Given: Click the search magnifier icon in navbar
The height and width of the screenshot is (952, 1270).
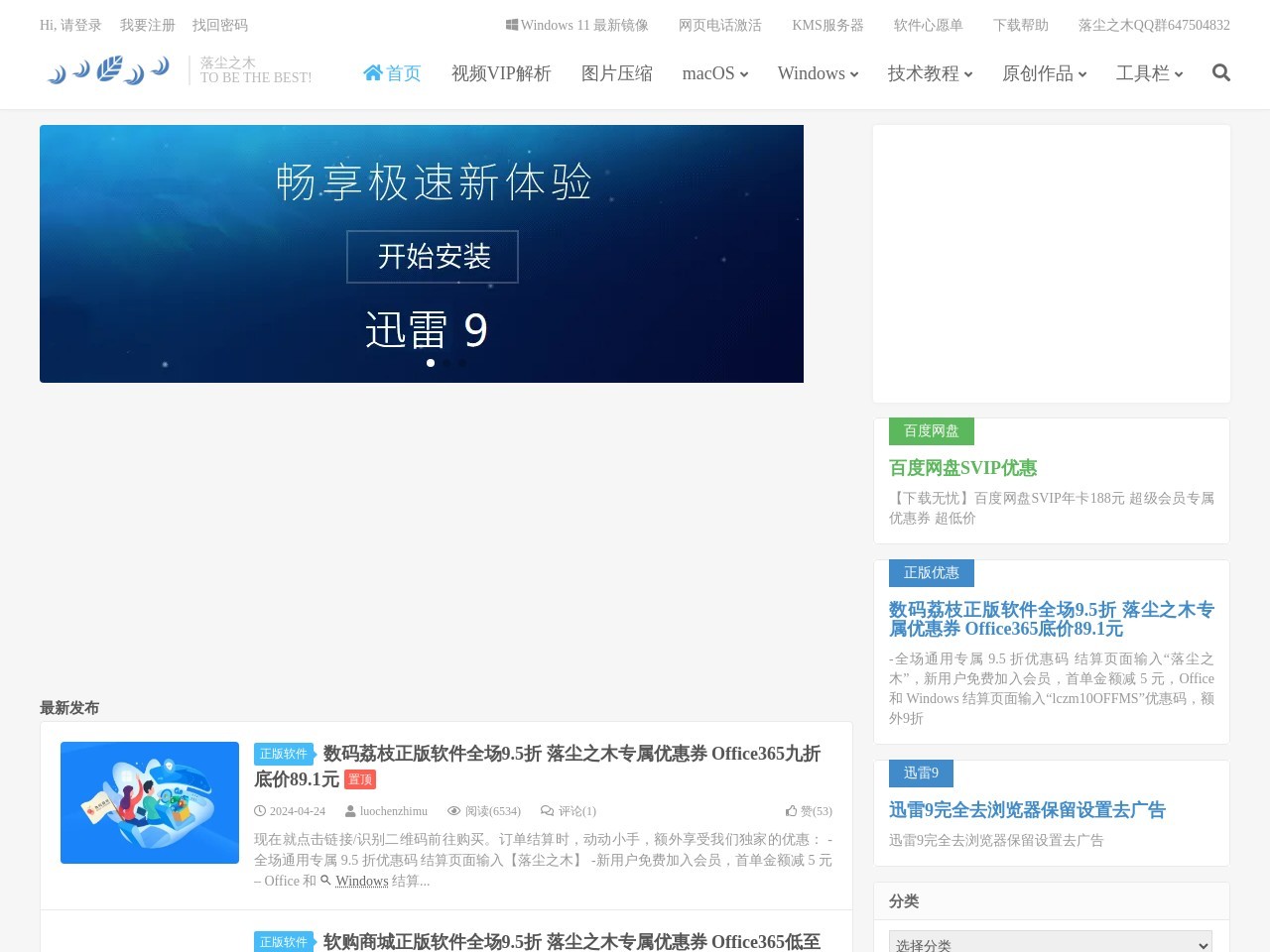Looking at the screenshot, I should coord(1221,72).
